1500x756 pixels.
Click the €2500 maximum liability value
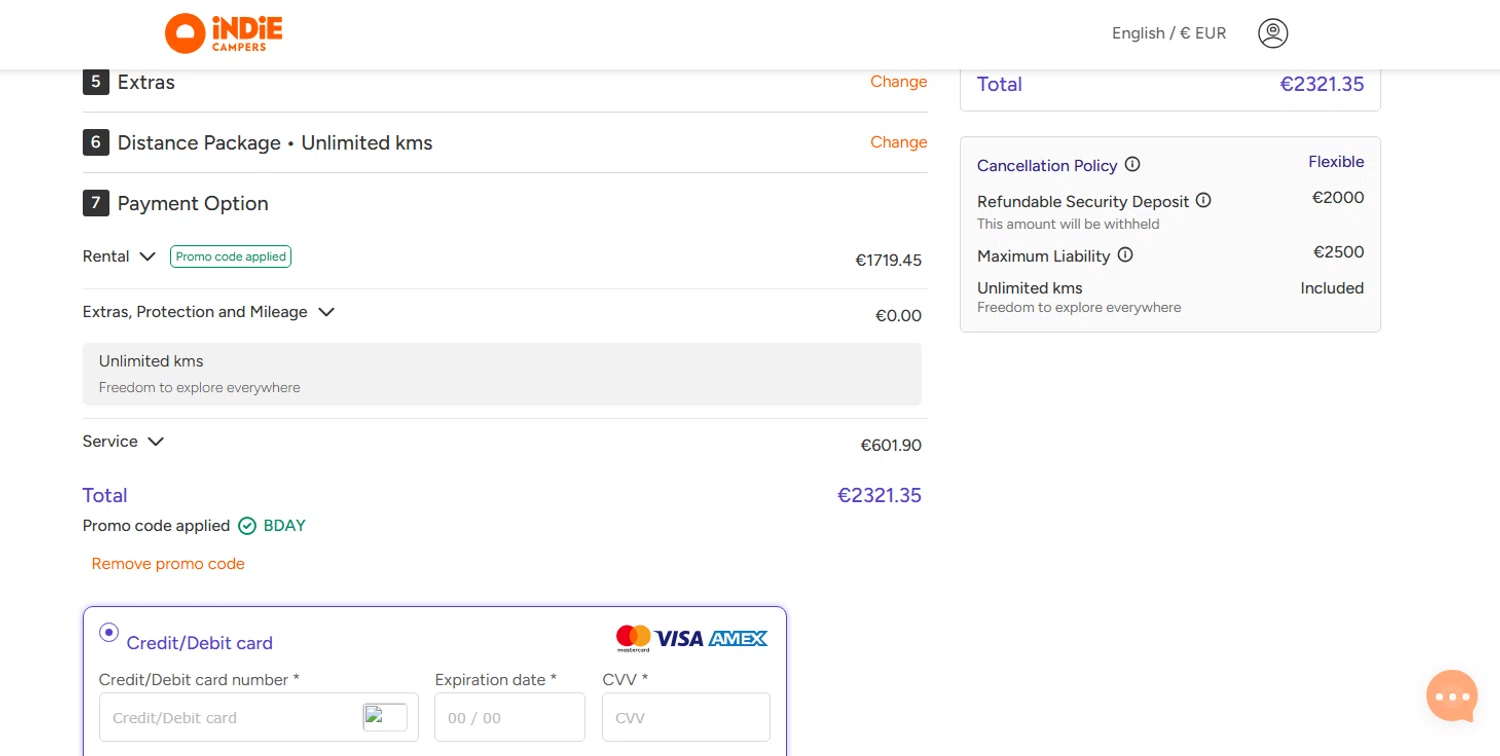coord(1339,252)
